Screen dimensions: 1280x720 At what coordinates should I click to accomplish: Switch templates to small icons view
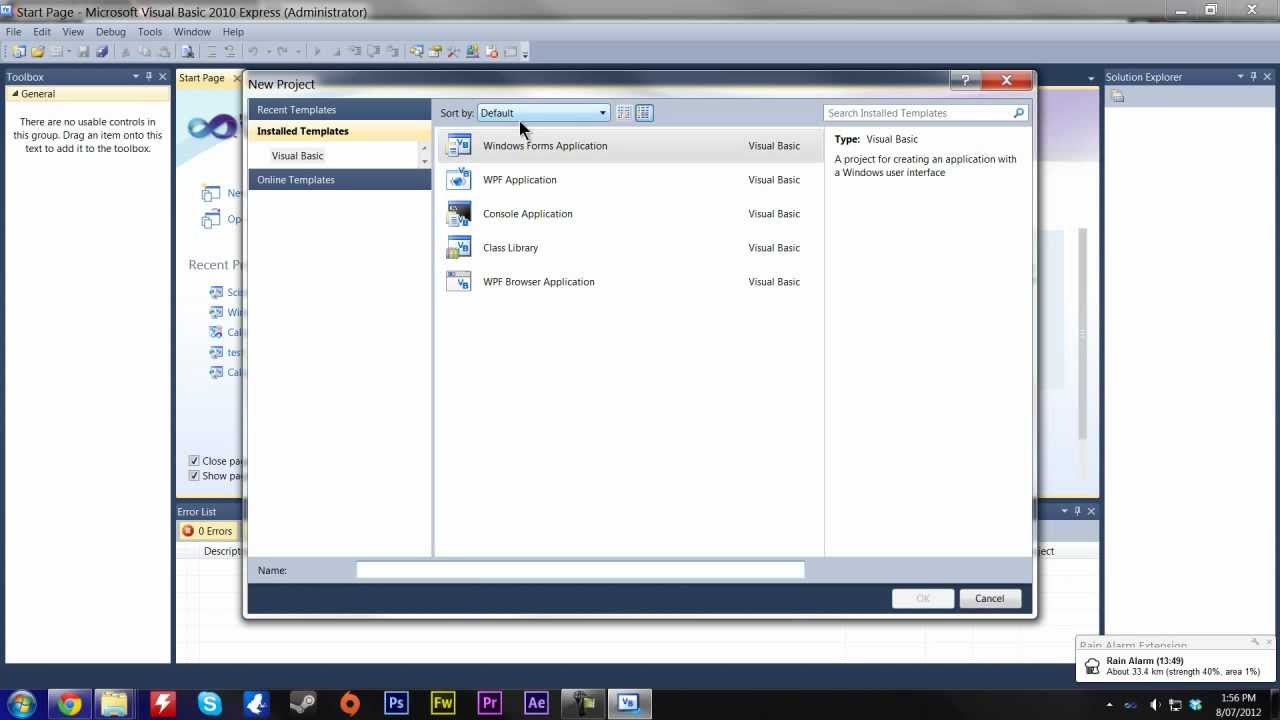click(624, 113)
